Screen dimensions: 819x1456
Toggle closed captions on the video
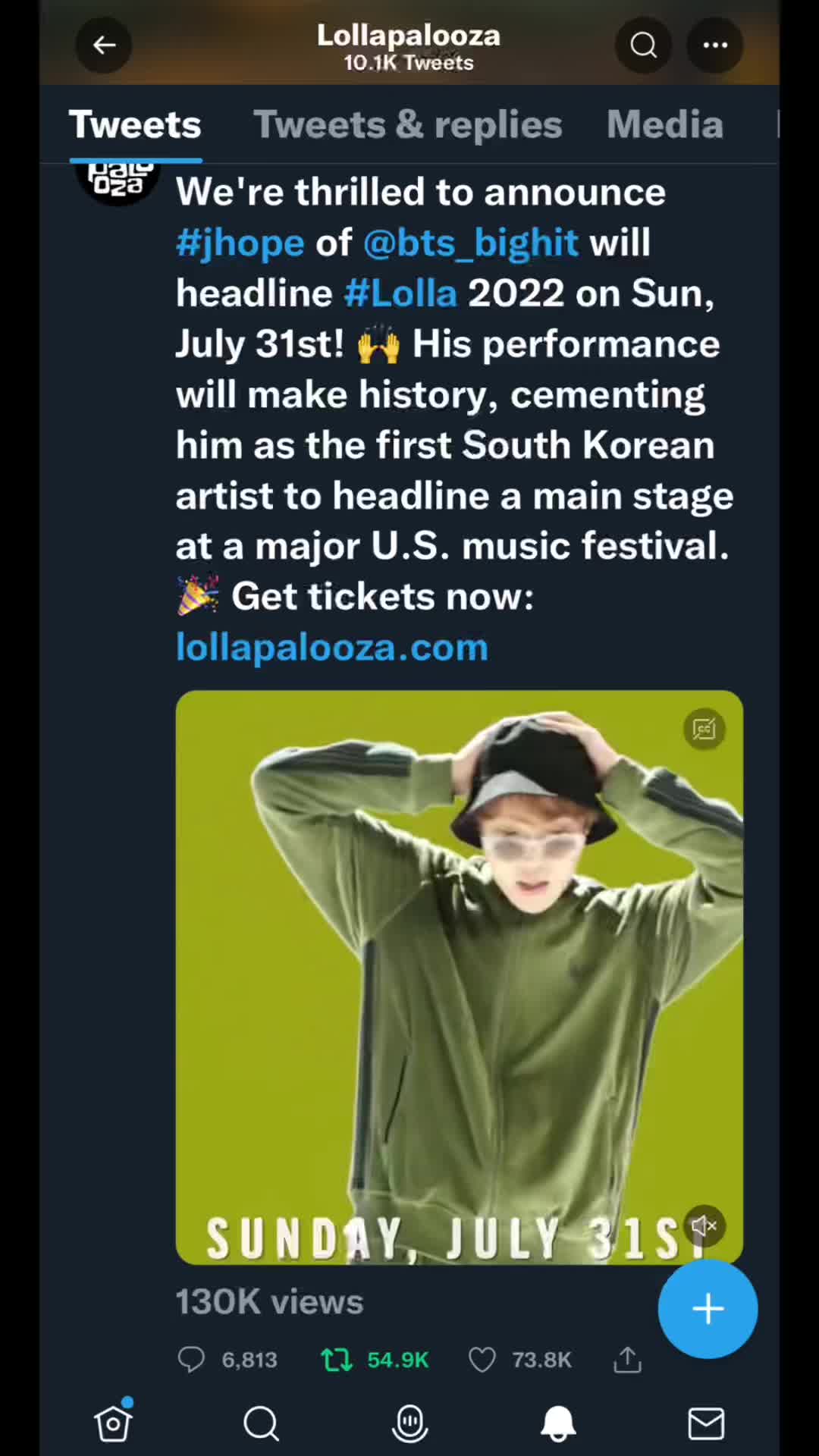tap(704, 730)
